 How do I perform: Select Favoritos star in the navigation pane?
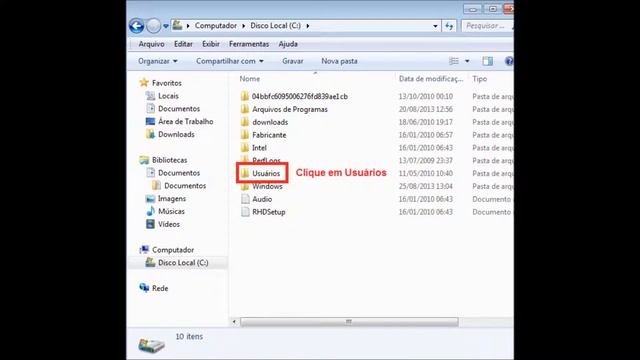point(144,83)
